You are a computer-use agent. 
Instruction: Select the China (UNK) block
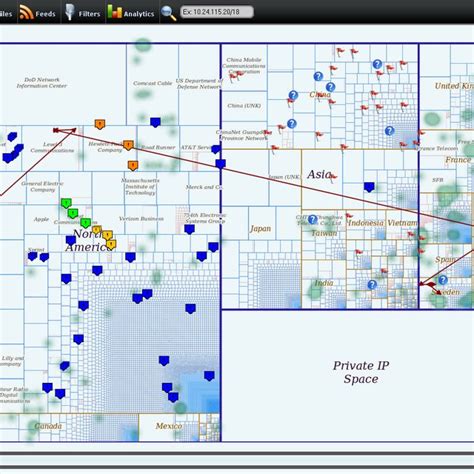coord(244,105)
